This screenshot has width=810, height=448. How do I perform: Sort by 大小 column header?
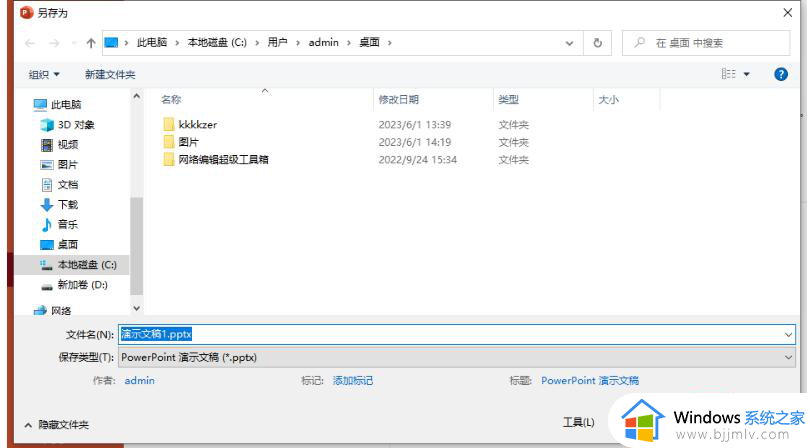point(608,100)
